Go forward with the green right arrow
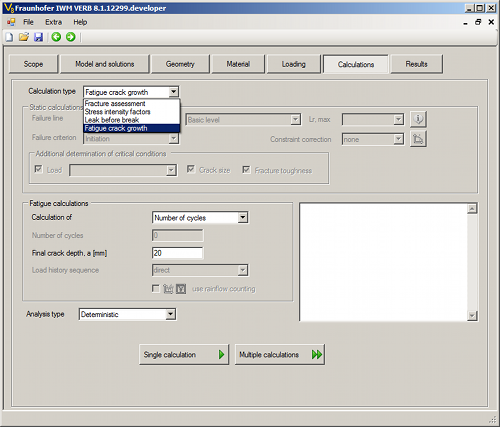This screenshot has width=500, height=427. point(71,37)
